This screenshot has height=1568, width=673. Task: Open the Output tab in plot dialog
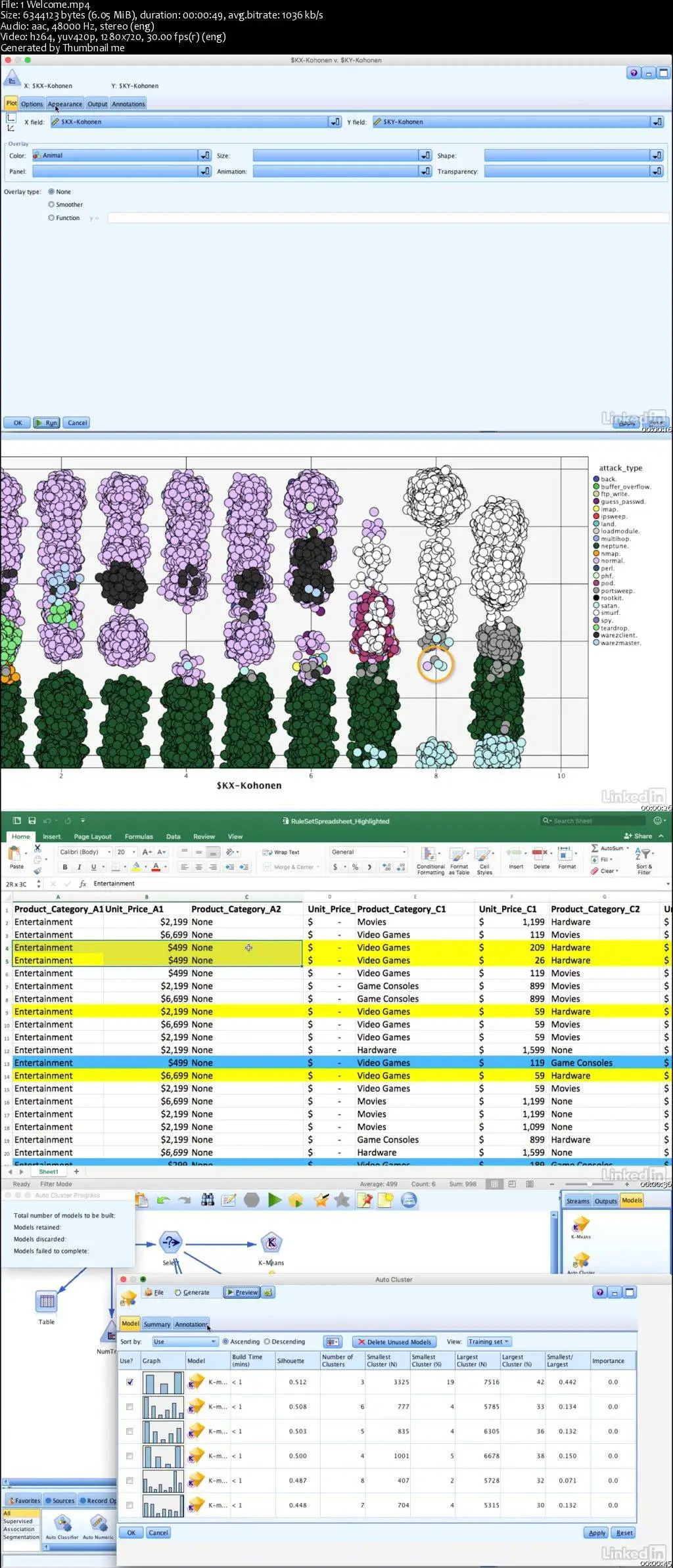coord(97,104)
